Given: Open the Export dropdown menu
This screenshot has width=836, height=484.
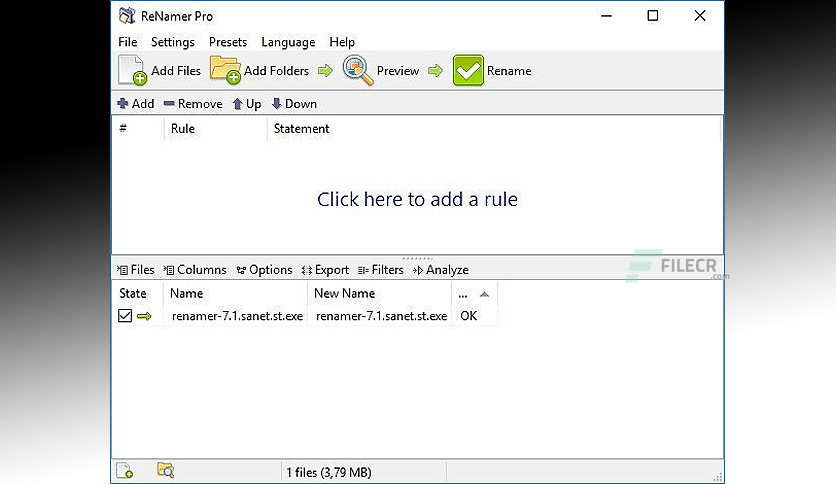Looking at the screenshot, I should pyautogui.click(x=325, y=270).
